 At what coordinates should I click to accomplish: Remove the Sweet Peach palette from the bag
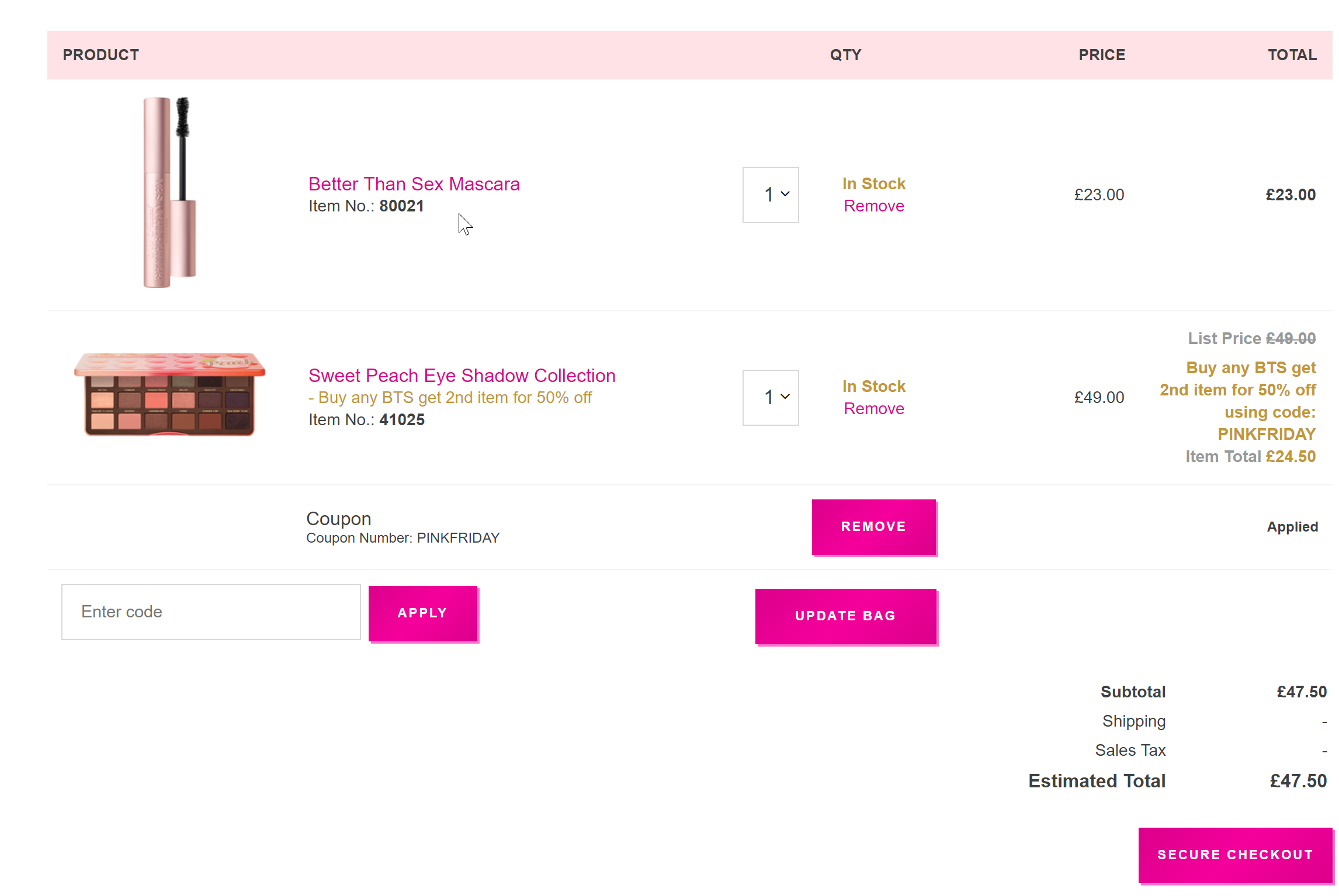click(873, 409)
